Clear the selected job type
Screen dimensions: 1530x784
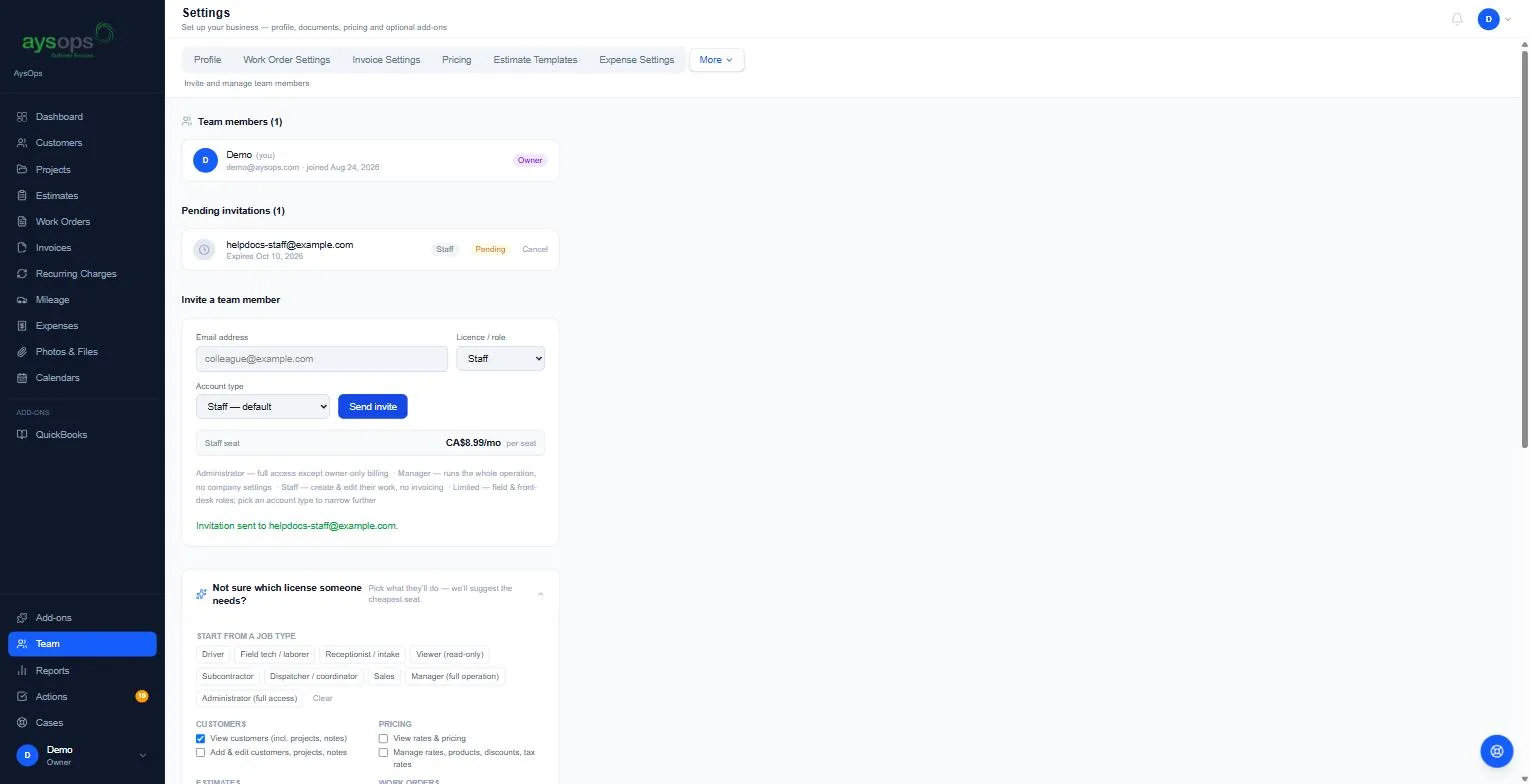pyautogui.click(x=322, y=699)
